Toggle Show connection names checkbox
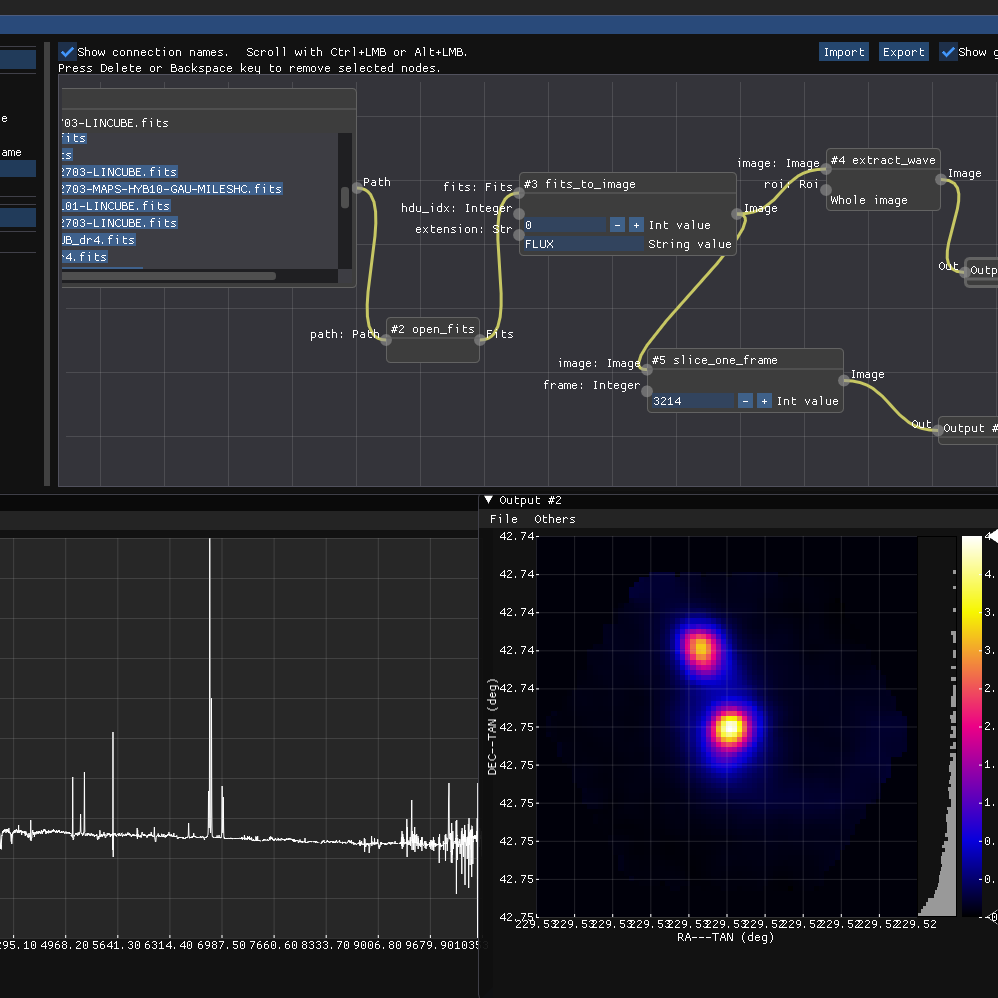 coord(67,51)
